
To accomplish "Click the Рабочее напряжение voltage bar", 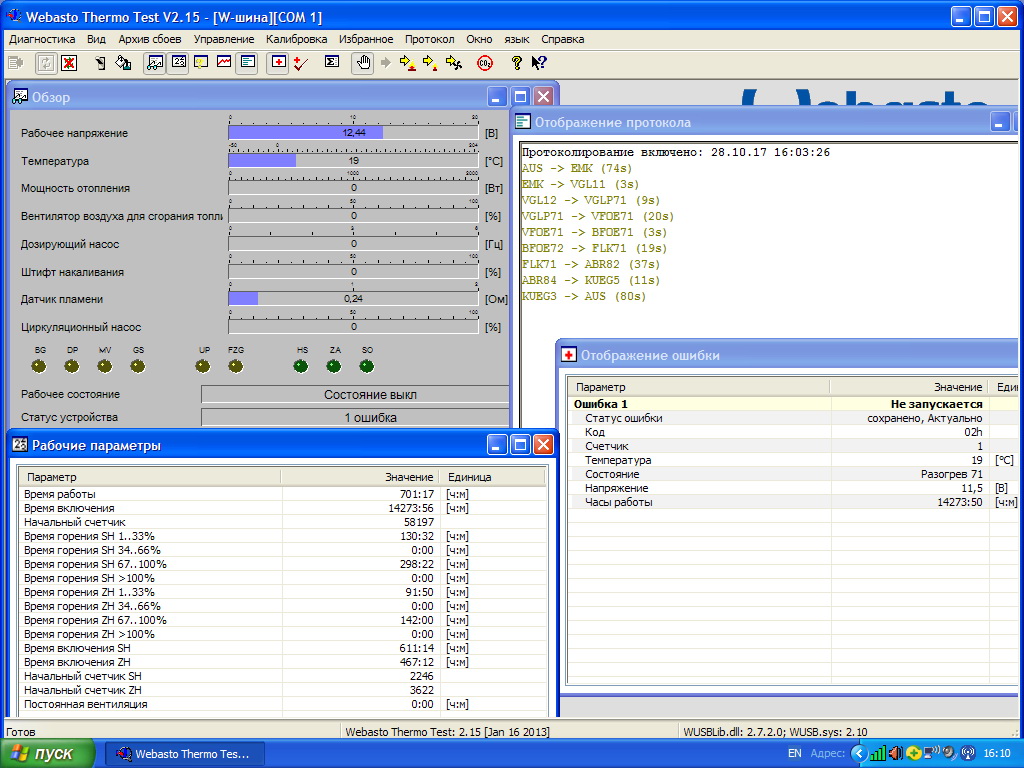I will click(x=353, y=133).
